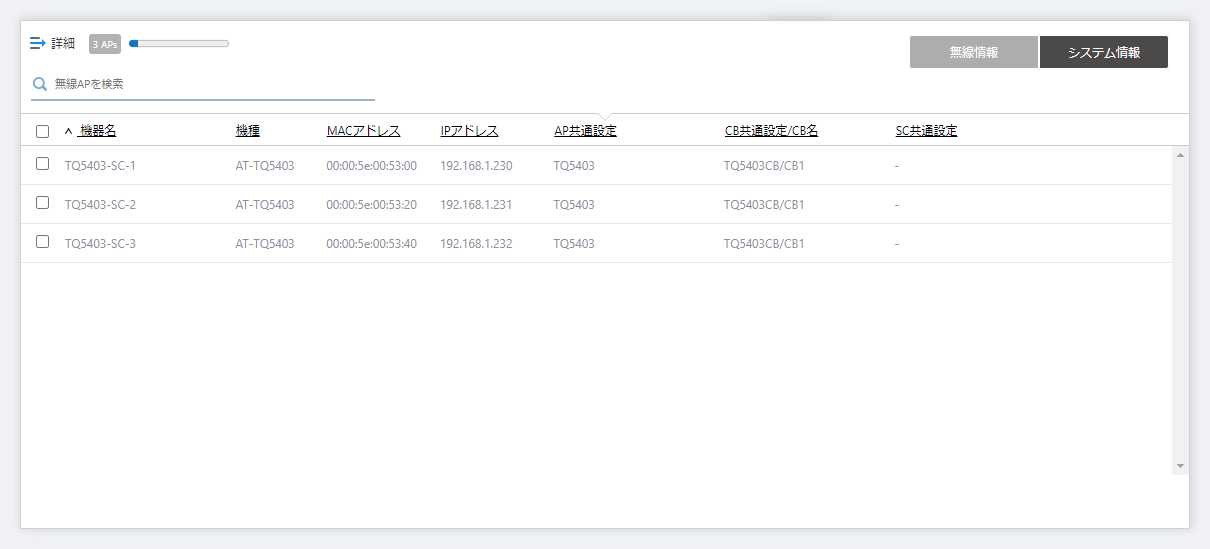Click IP address 192.168.1.231

476,205
